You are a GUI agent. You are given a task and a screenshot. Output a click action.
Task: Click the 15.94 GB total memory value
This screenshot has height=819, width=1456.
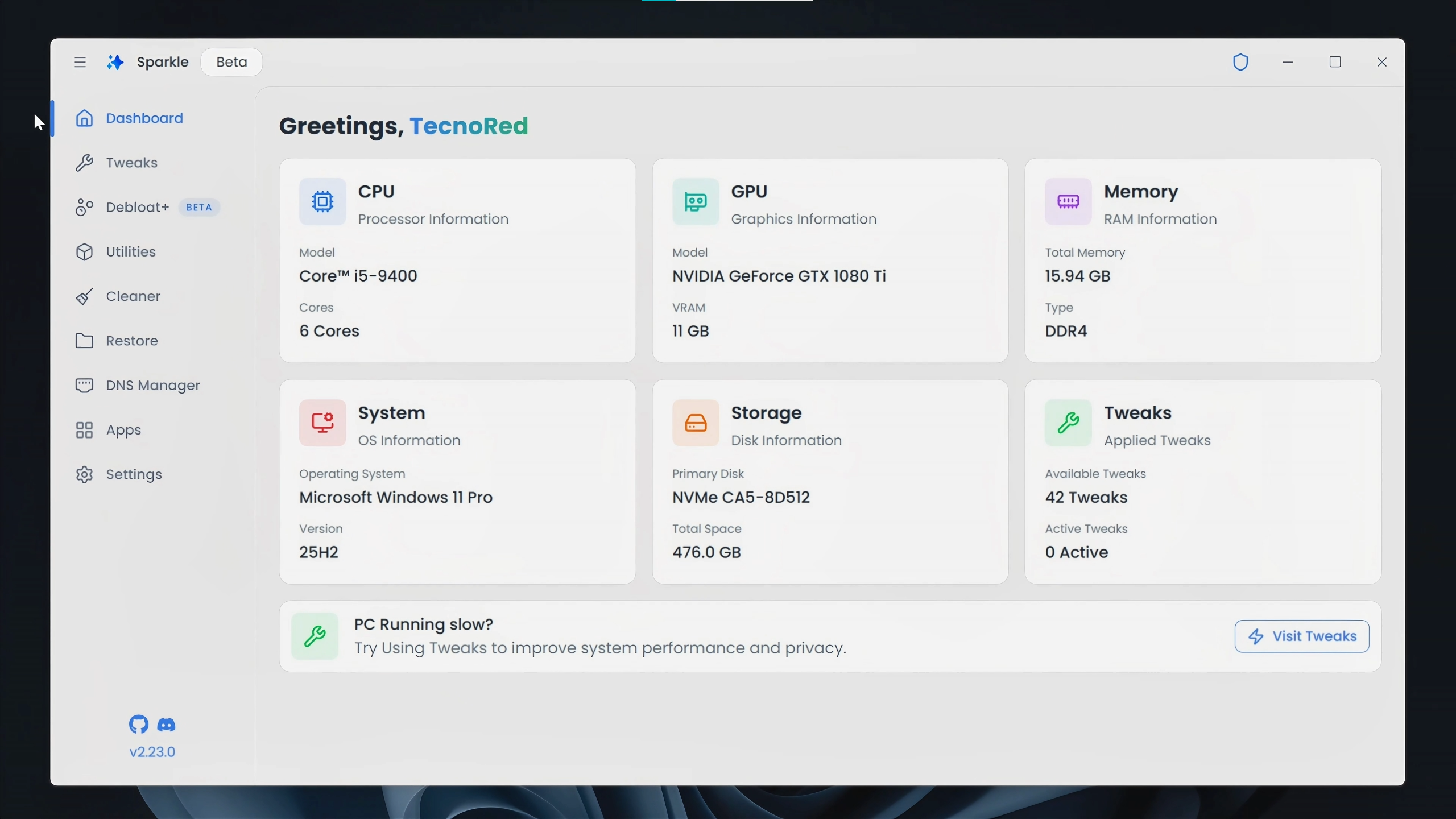click(1078, 276)
